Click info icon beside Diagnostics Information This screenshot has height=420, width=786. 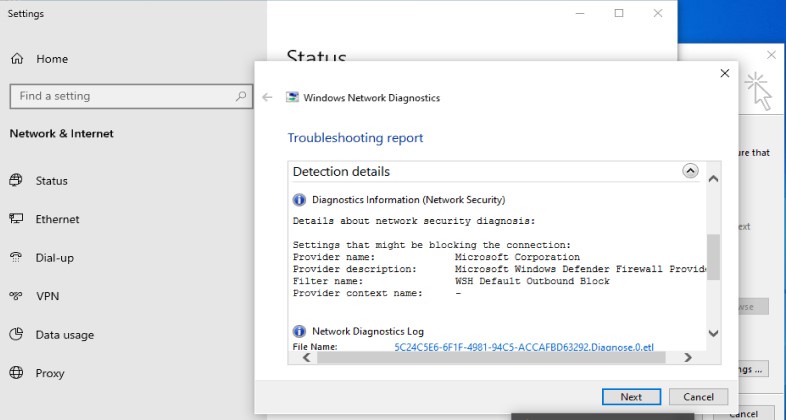tap(299, 200)
